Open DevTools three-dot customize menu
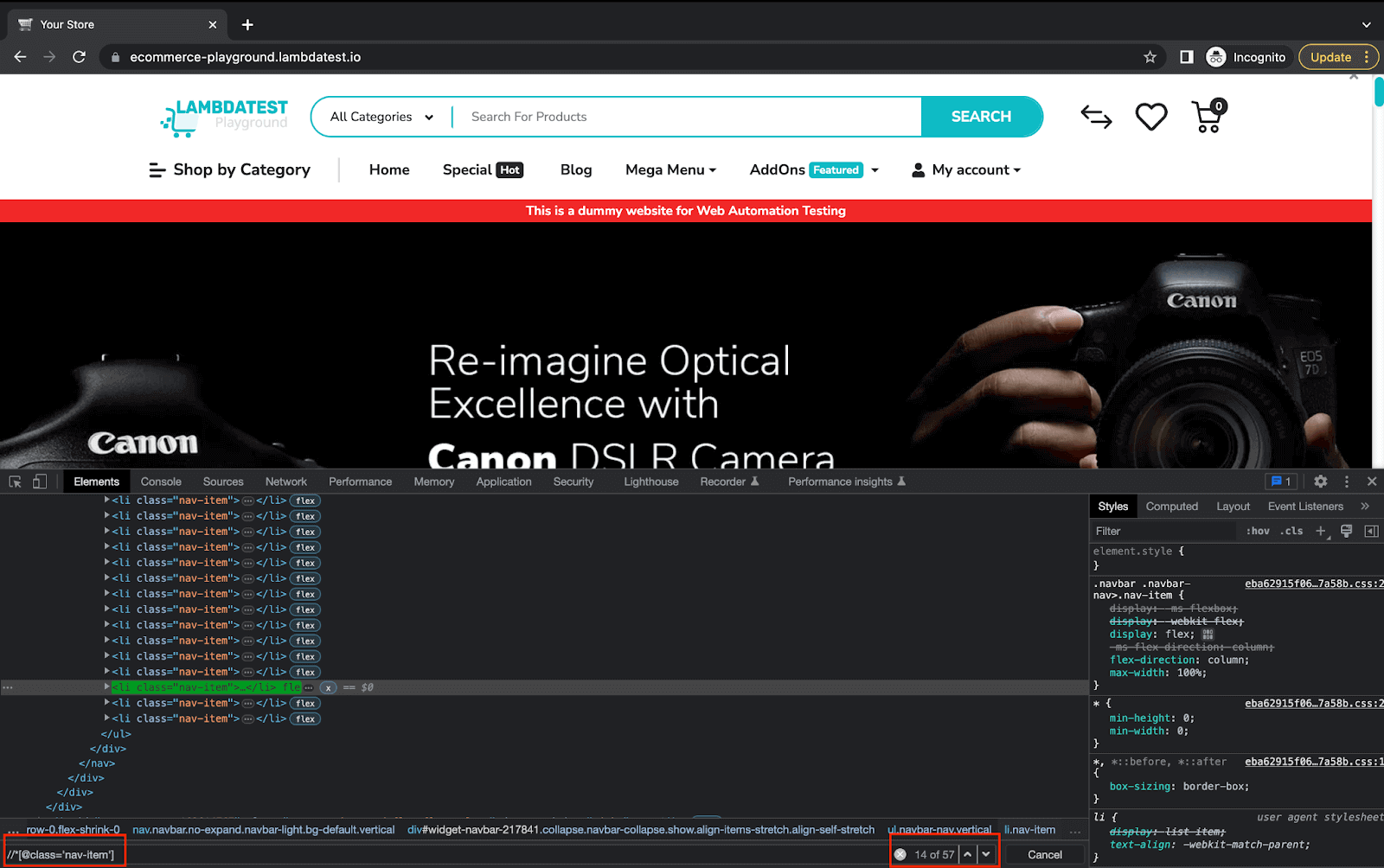The width and height of the screenshot is (1384, 868). (x=1346, y=482)
